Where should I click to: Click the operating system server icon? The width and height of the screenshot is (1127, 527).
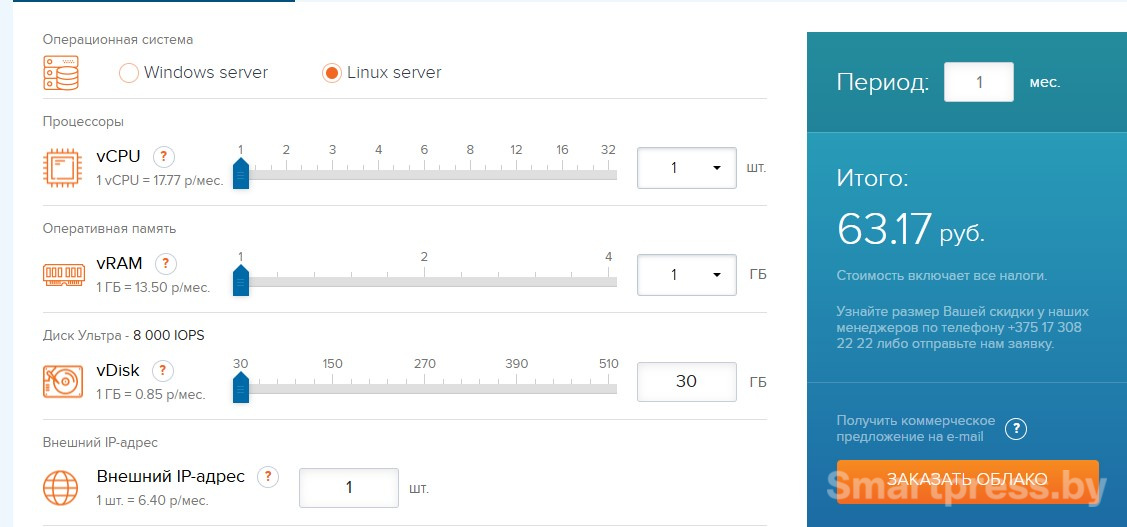(x=61, y=73)
